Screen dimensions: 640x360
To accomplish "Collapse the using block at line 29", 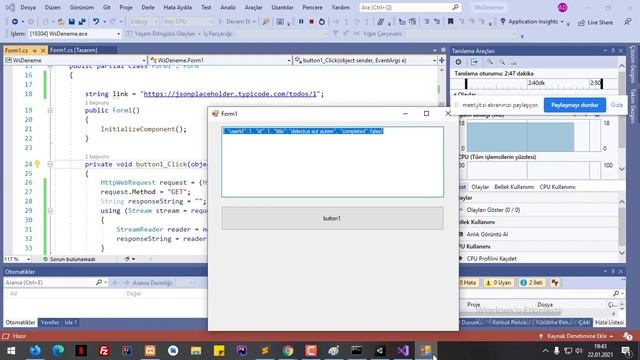I will (x=50, y=211).
